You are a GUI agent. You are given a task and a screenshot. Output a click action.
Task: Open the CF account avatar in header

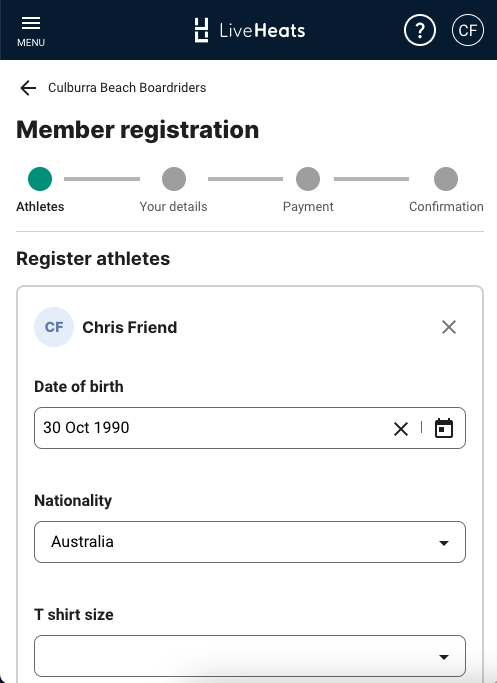tap(467, 30)
